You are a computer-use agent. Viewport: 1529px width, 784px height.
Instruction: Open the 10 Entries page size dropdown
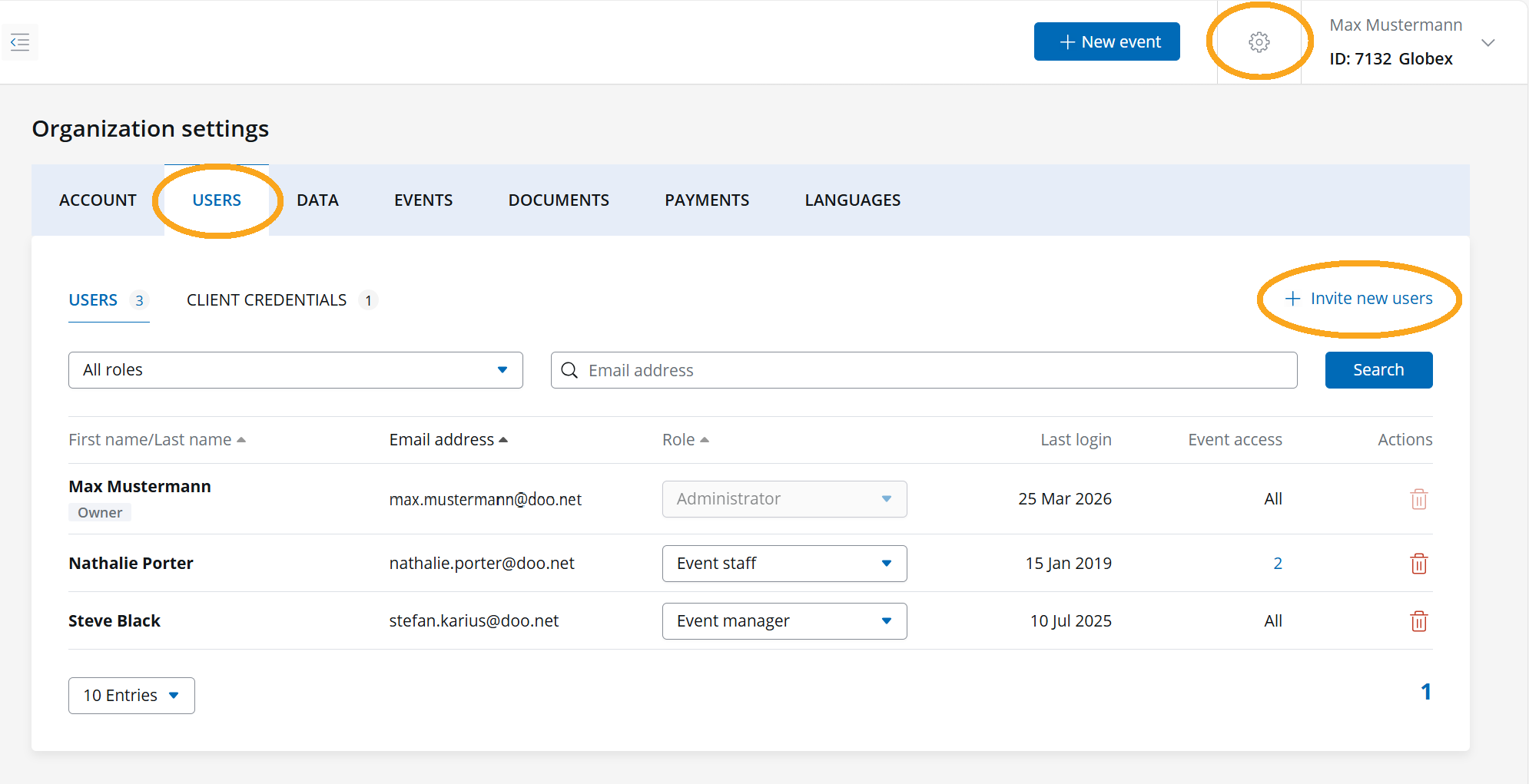tap(131, 696)
